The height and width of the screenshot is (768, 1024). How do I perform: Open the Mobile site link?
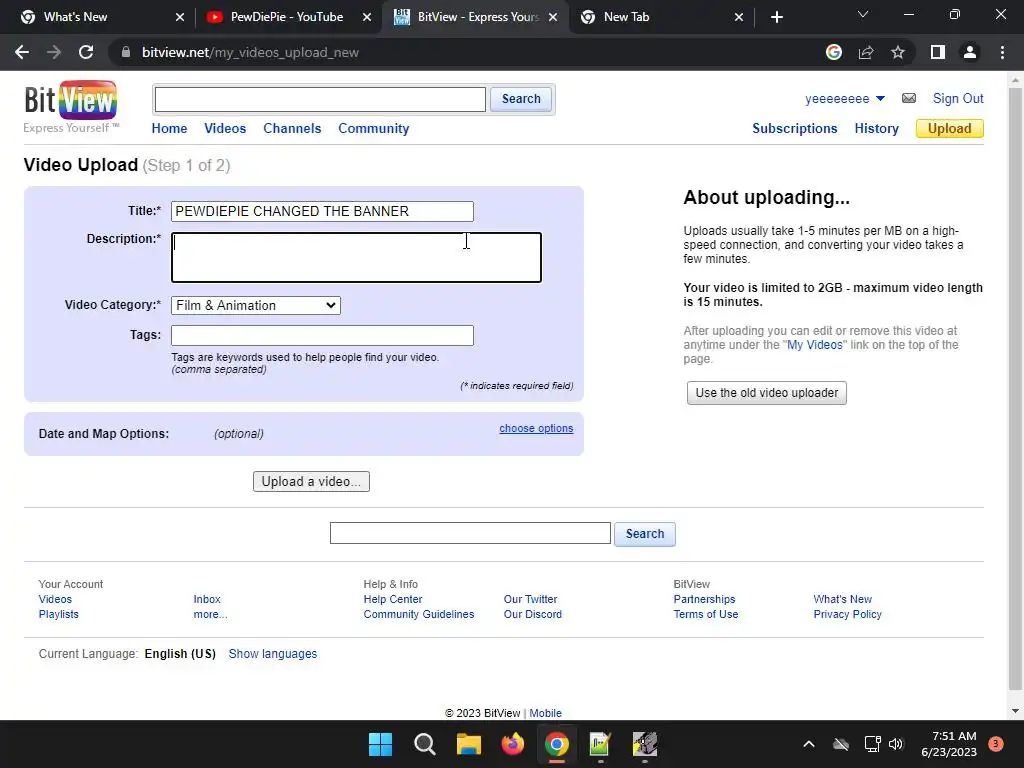coord(545,713)
